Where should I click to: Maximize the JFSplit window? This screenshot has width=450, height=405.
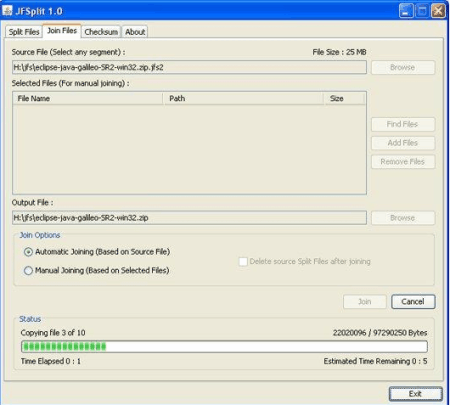422,11
